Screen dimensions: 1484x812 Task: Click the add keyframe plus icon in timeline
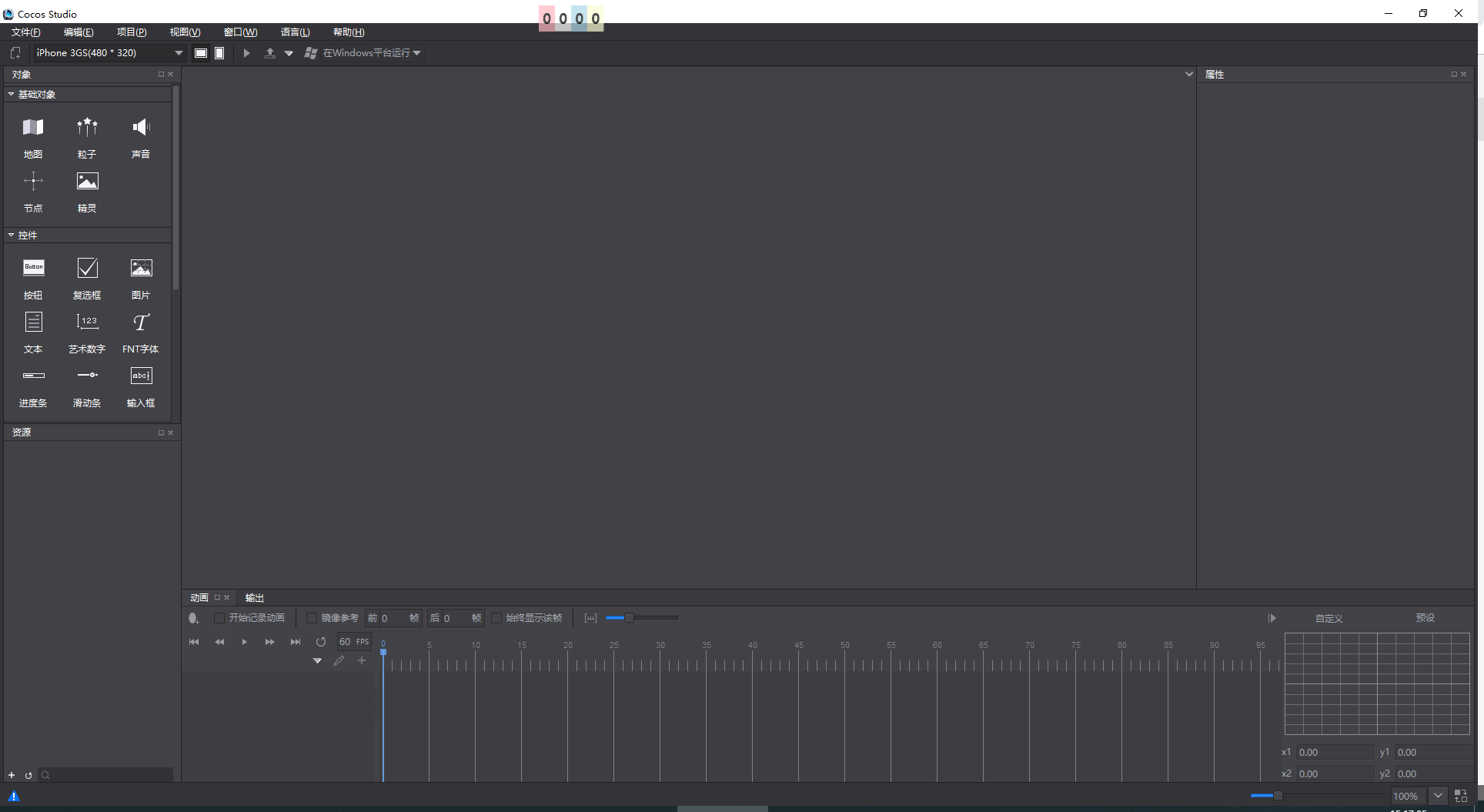pyautogui.click(x=362, y=660)
